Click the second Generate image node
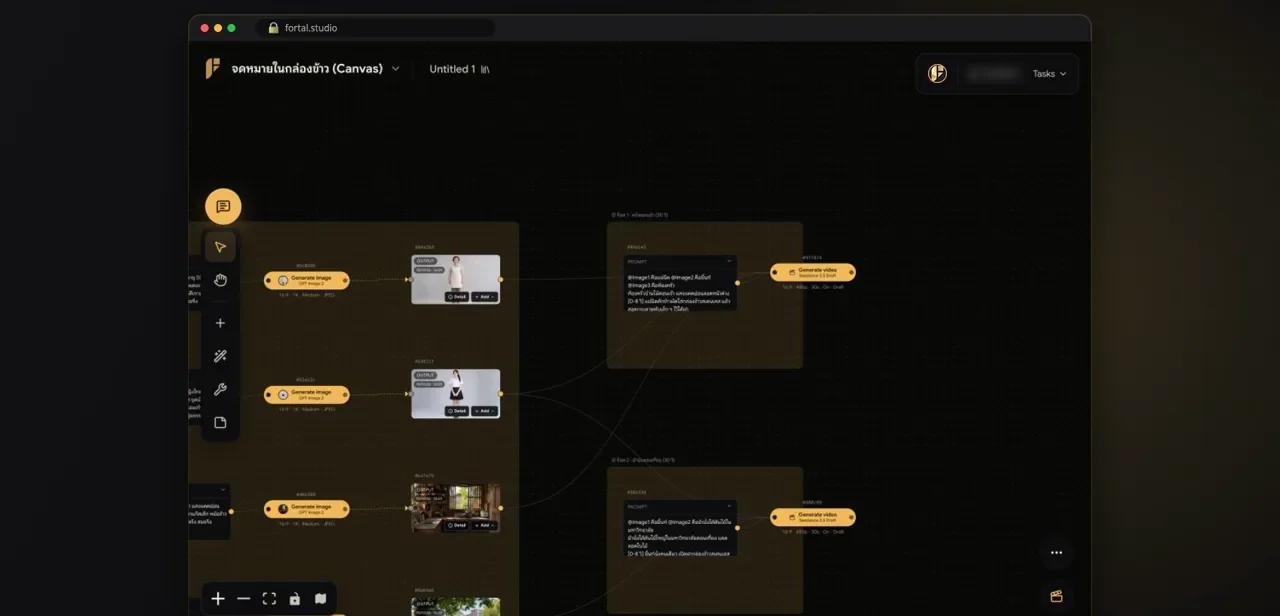Viewport: 1280px width, 616px height. point(307,394)
